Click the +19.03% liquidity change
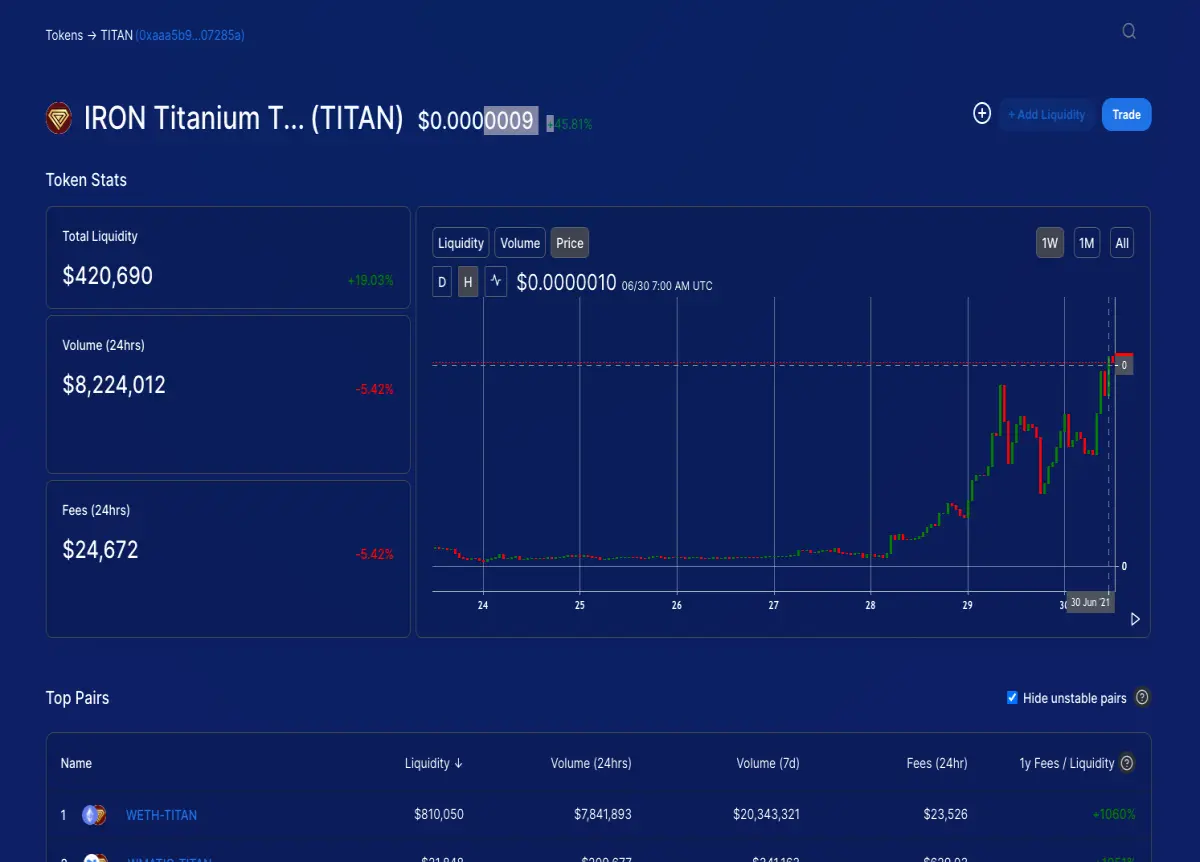1200x862 pixels. coord(371,280)
